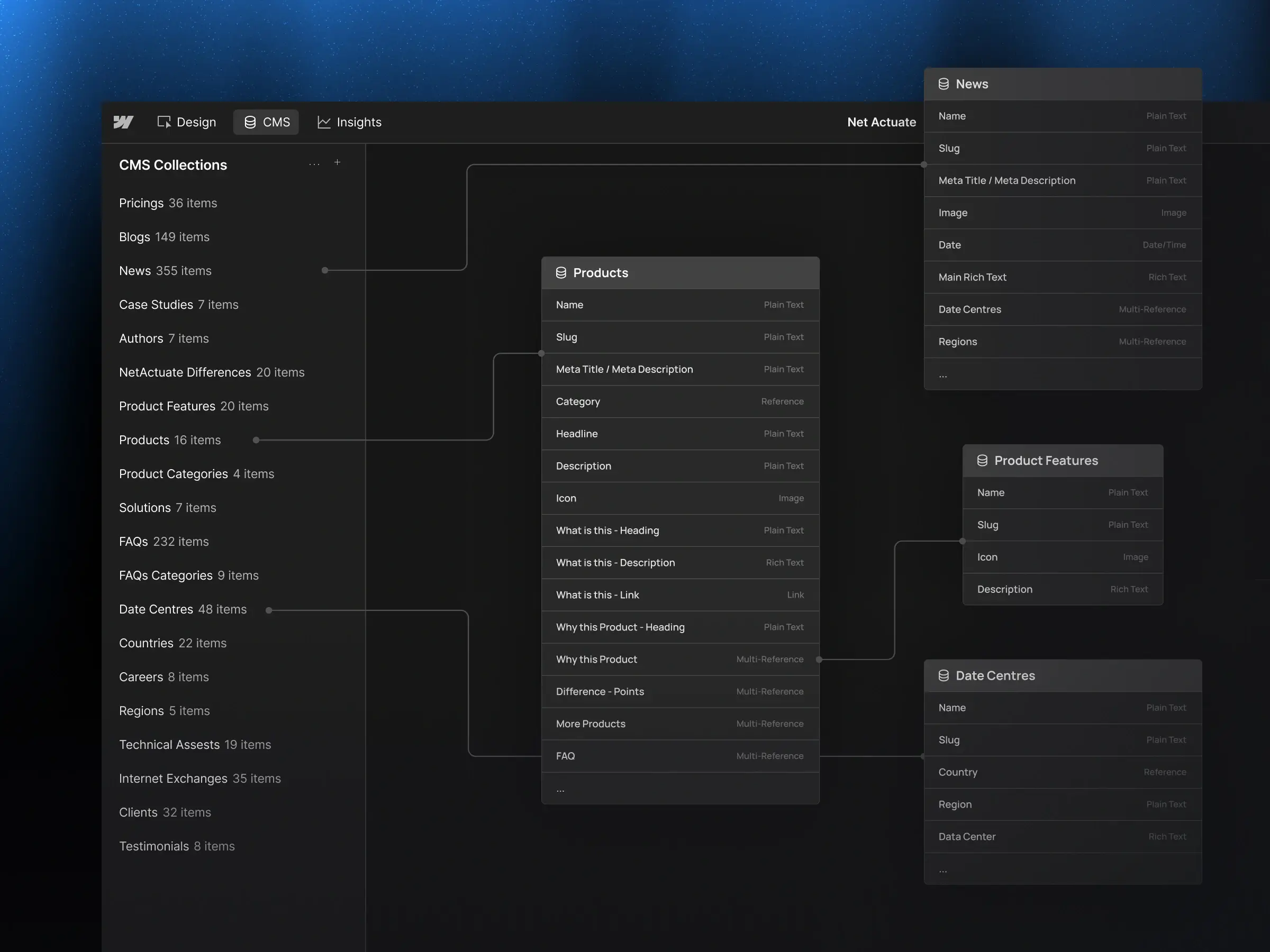Expand more fields ellipsis in Products card
The height and width of the screenshot is (952, 1270).
pos(681,789)
